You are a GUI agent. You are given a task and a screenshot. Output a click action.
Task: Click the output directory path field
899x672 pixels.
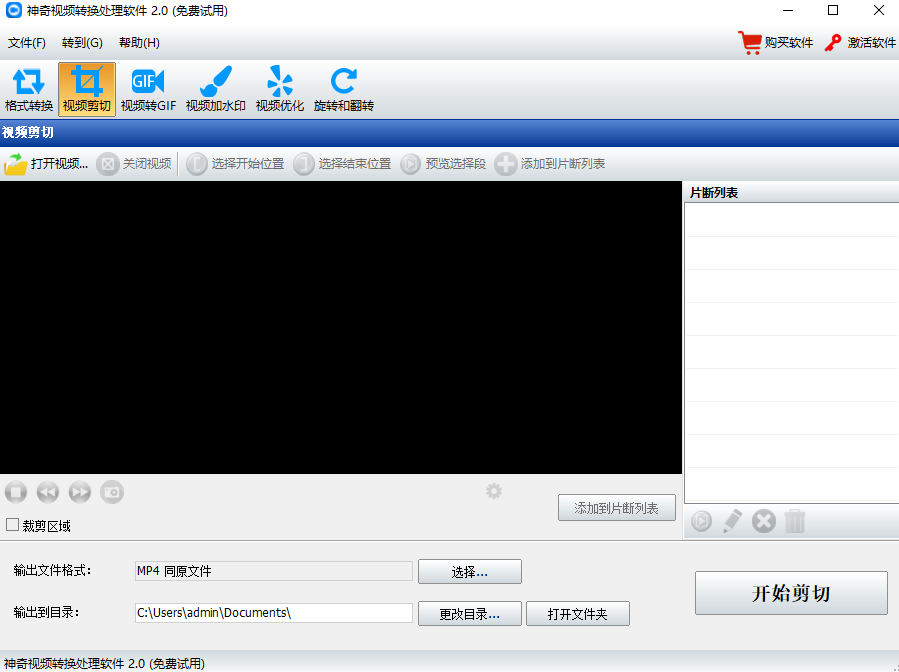pyautogui.click(x=273, y=613)
